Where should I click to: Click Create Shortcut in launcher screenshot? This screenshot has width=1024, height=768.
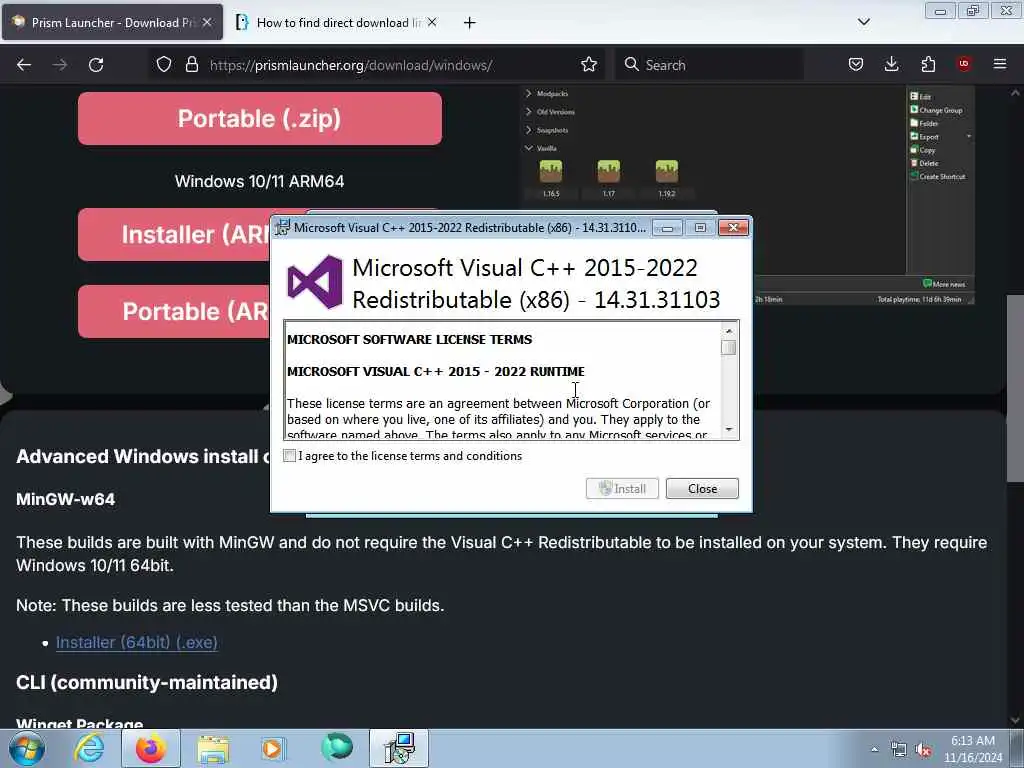tap(937, 177)
